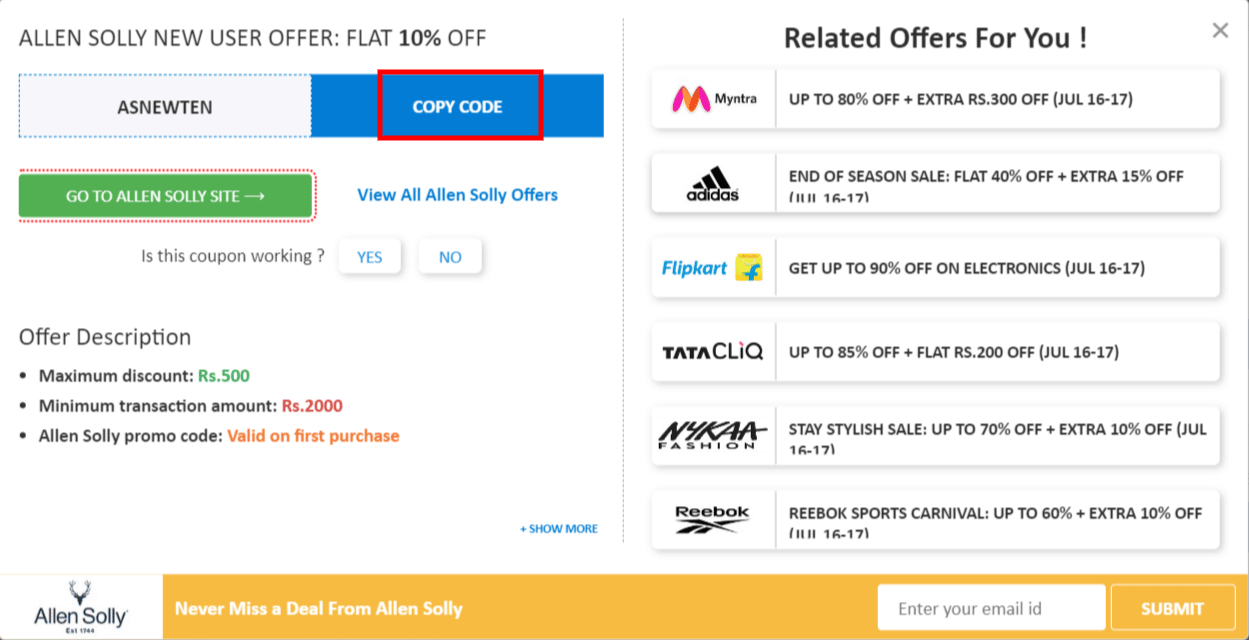
Task: Expand offer details via SHOW MORE
Action: click(558, 528)
